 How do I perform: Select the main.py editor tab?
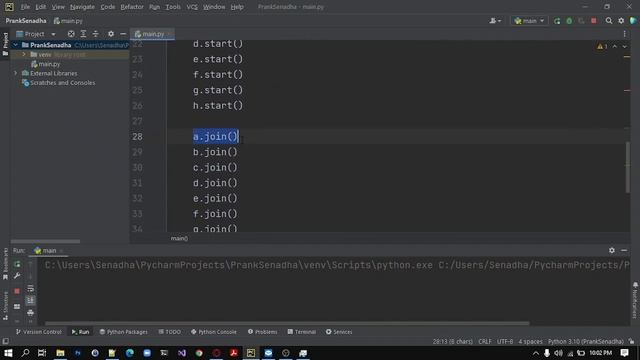pyautogui.click(x=152, y=34)
